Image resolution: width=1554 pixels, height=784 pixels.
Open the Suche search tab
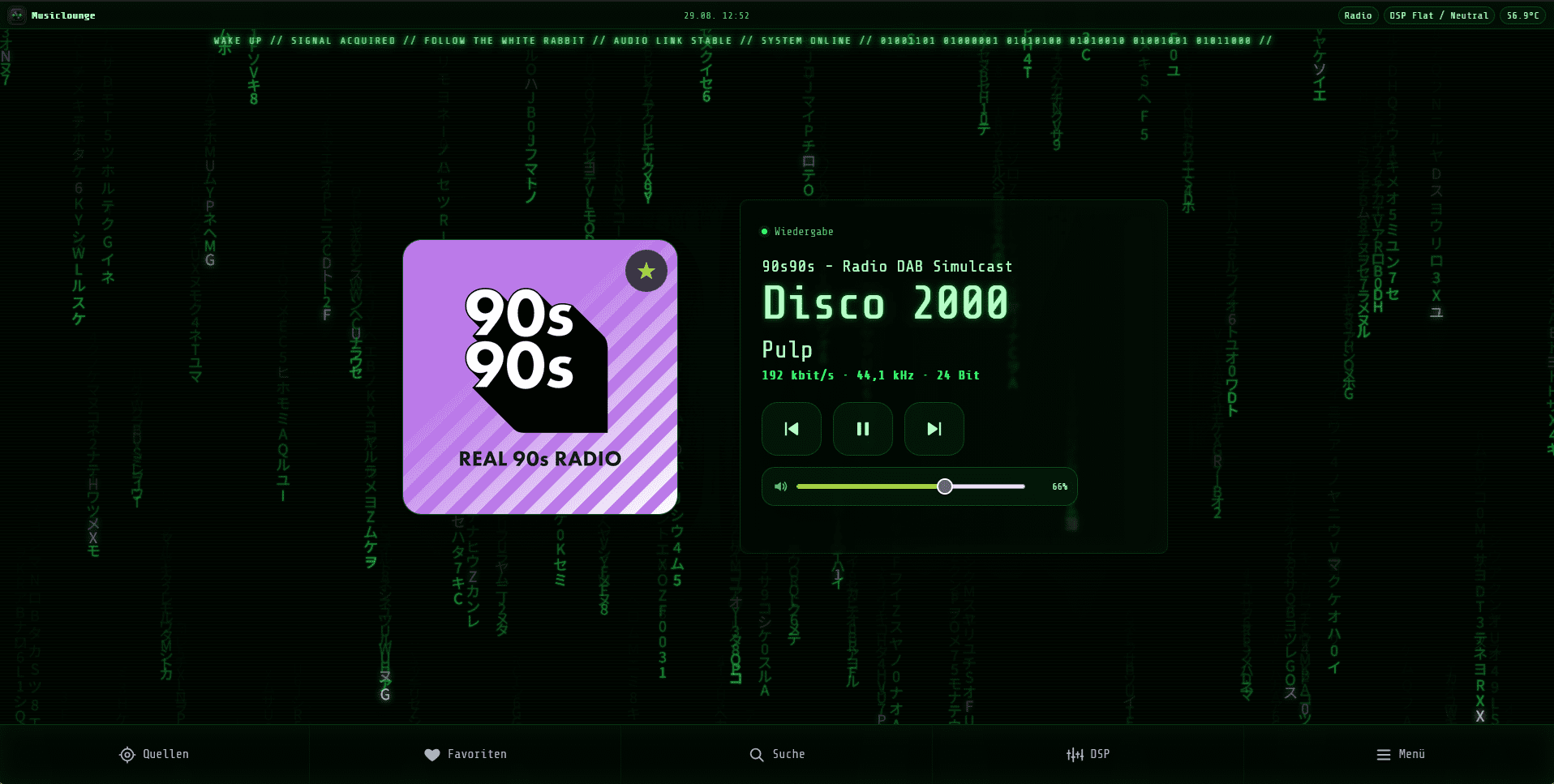(x=777, y=754)
